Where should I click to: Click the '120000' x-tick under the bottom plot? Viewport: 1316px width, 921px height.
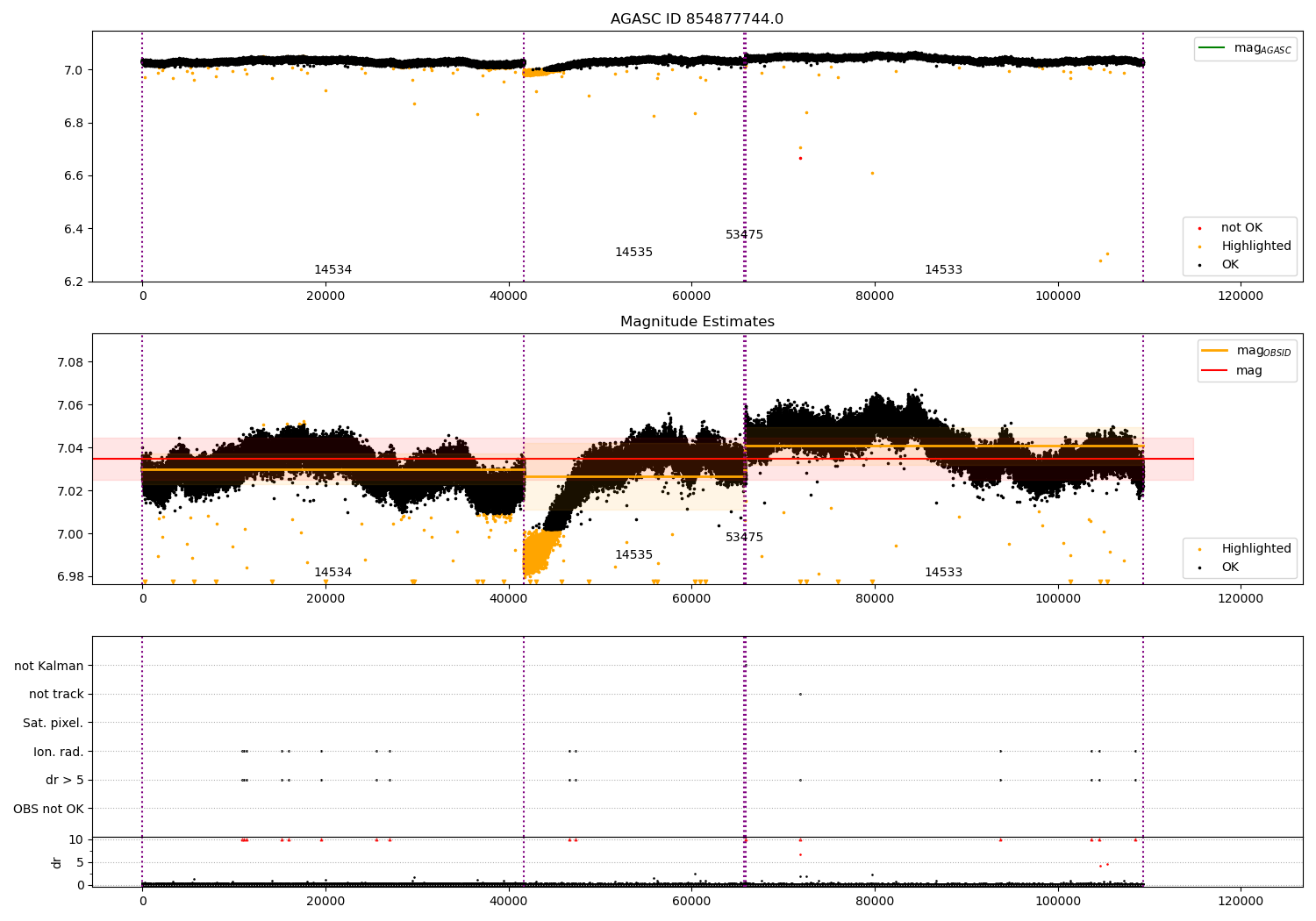[x=1241, y=902]
